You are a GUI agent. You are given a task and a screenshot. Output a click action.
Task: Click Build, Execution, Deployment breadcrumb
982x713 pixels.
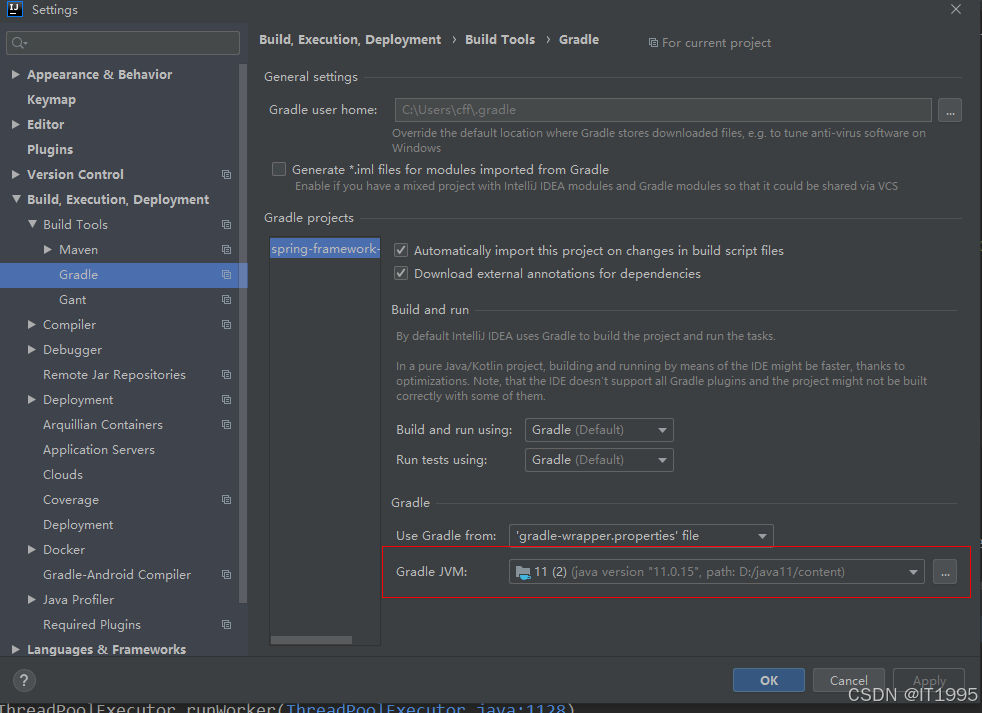click(350, 39)
